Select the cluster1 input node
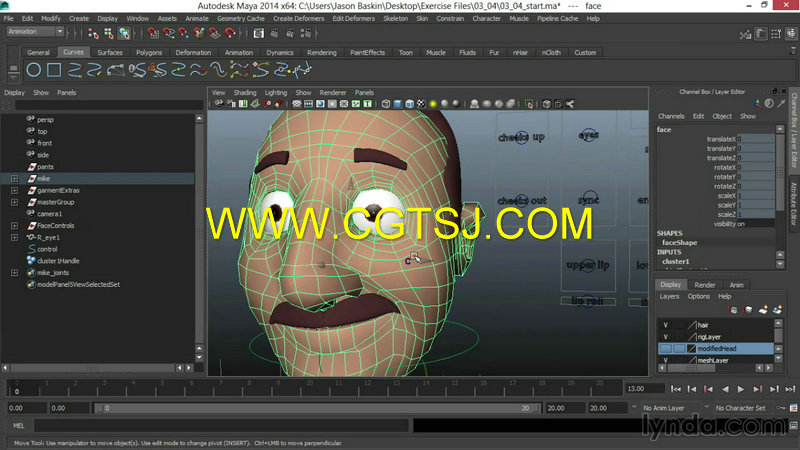 point(676,261)
